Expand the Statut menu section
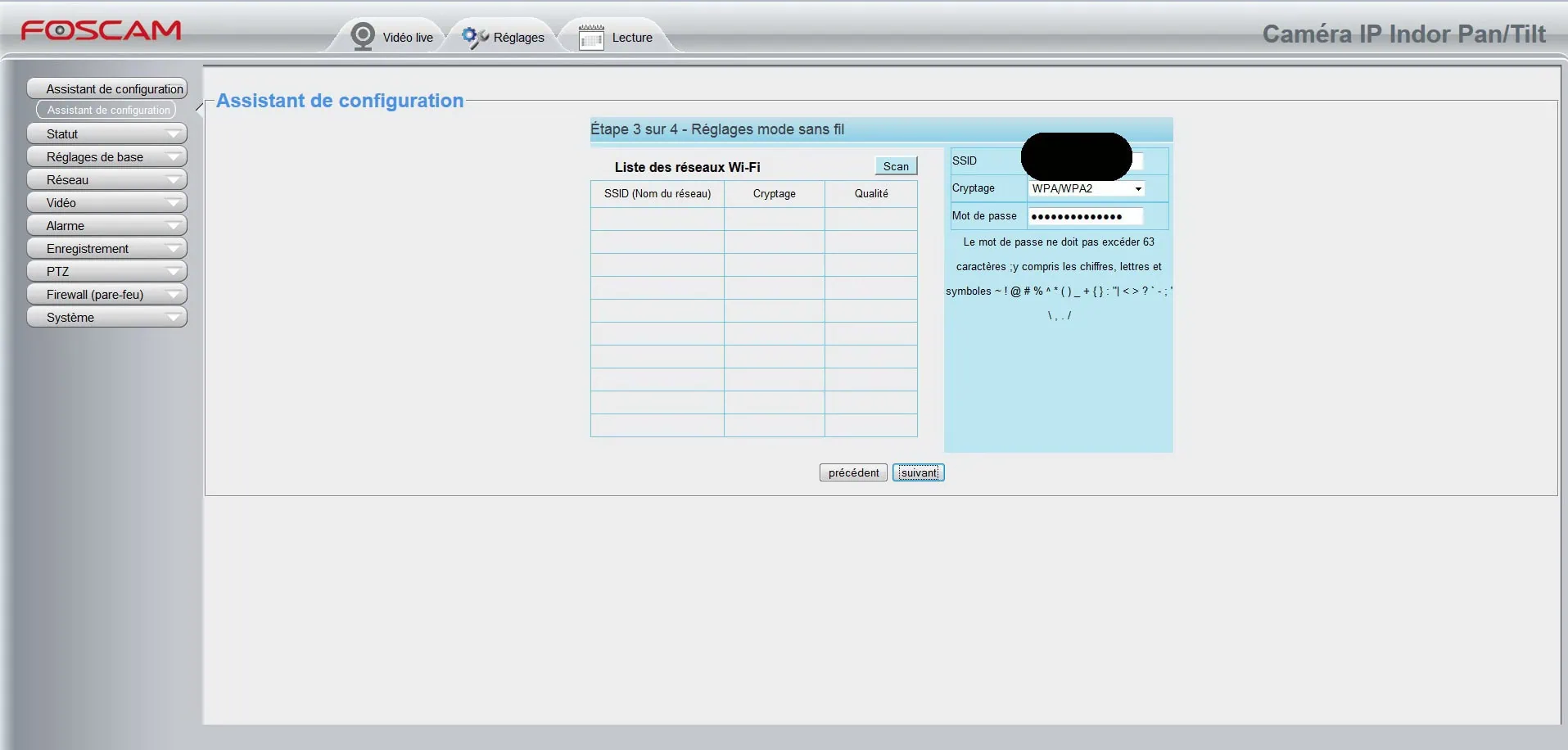 click(x=106, y=133)
